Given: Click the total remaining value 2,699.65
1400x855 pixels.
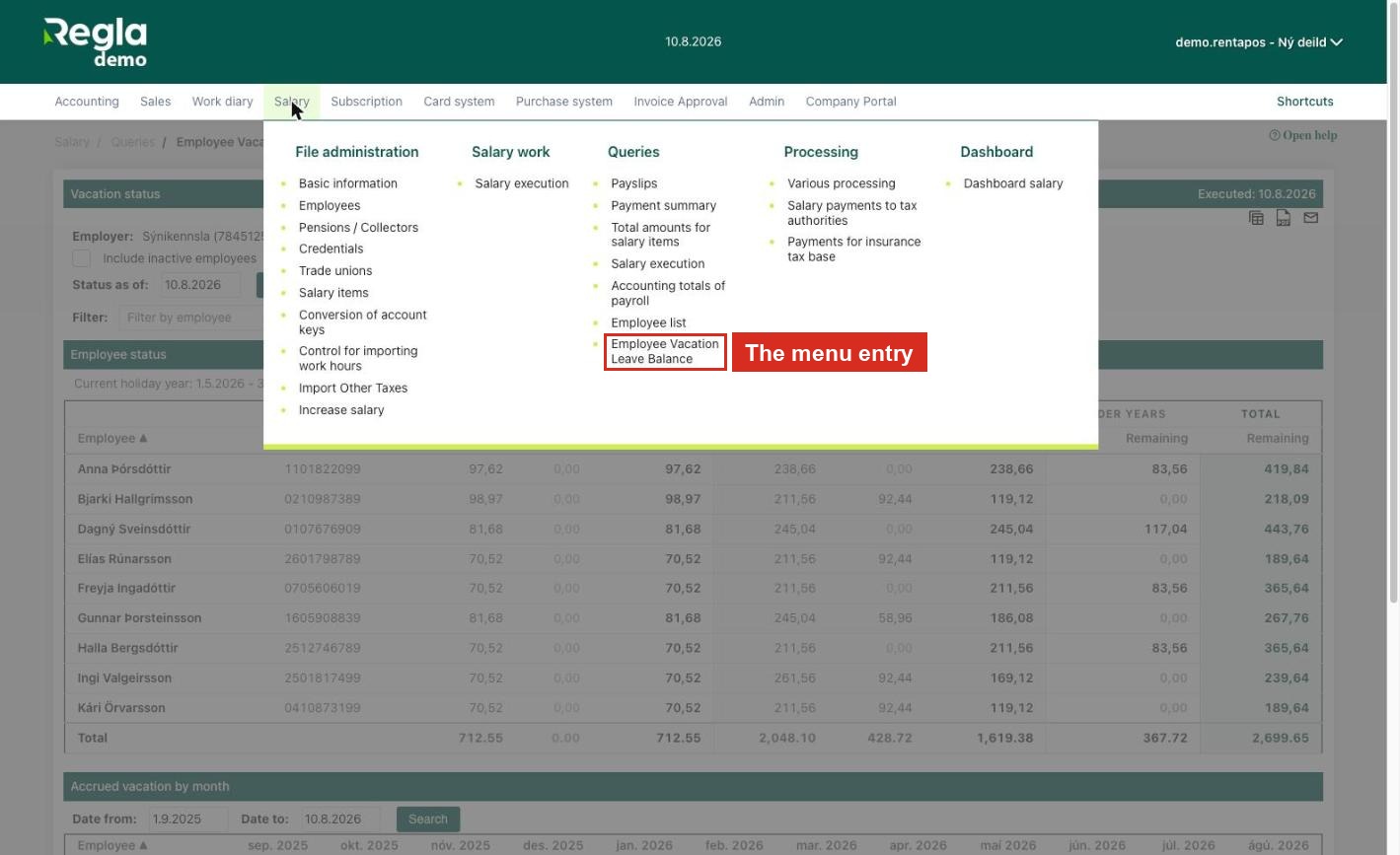Looking at the screenshot, I should tap(1281, 738).
